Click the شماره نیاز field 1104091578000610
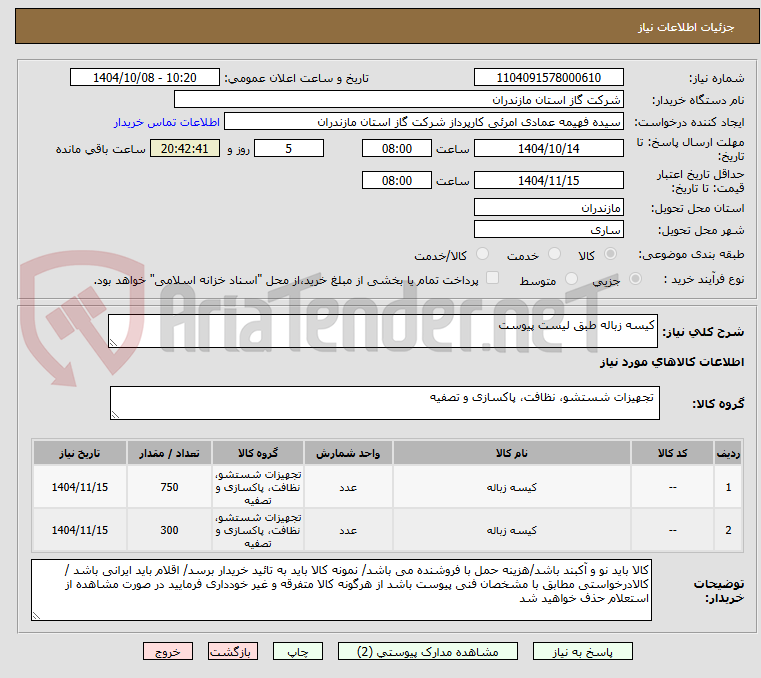 pyautogui.click(x=548, y=78)
